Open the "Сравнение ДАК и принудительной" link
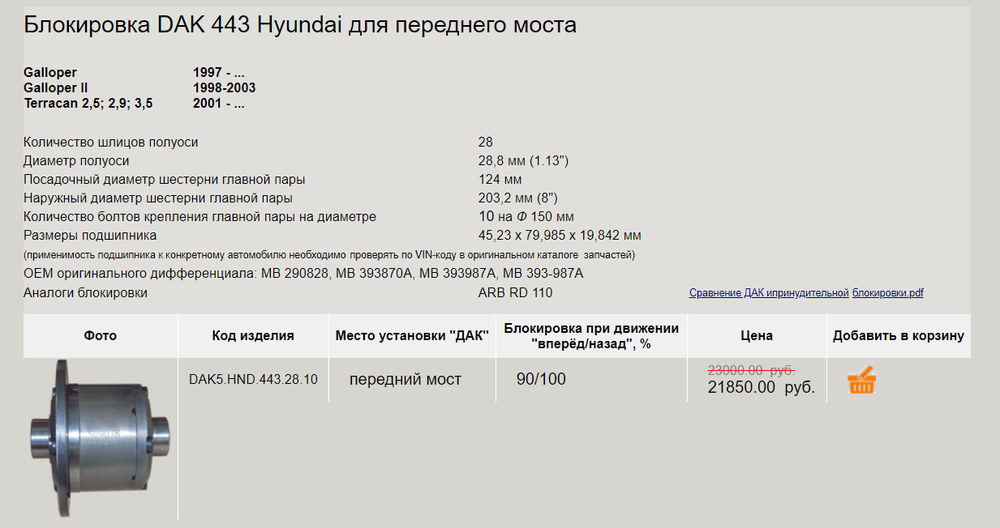 coord(768,293)
